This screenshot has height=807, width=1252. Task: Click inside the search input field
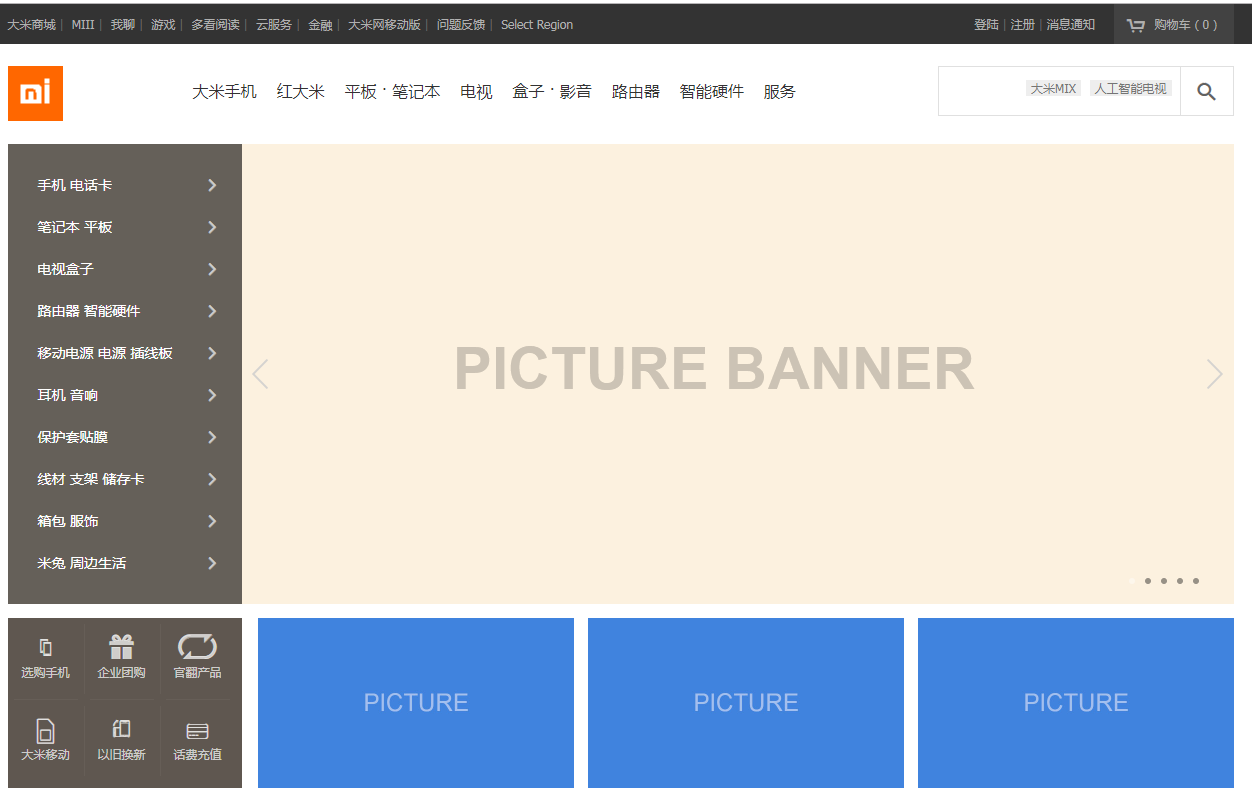pyautogui.click(x=980, y=91)
